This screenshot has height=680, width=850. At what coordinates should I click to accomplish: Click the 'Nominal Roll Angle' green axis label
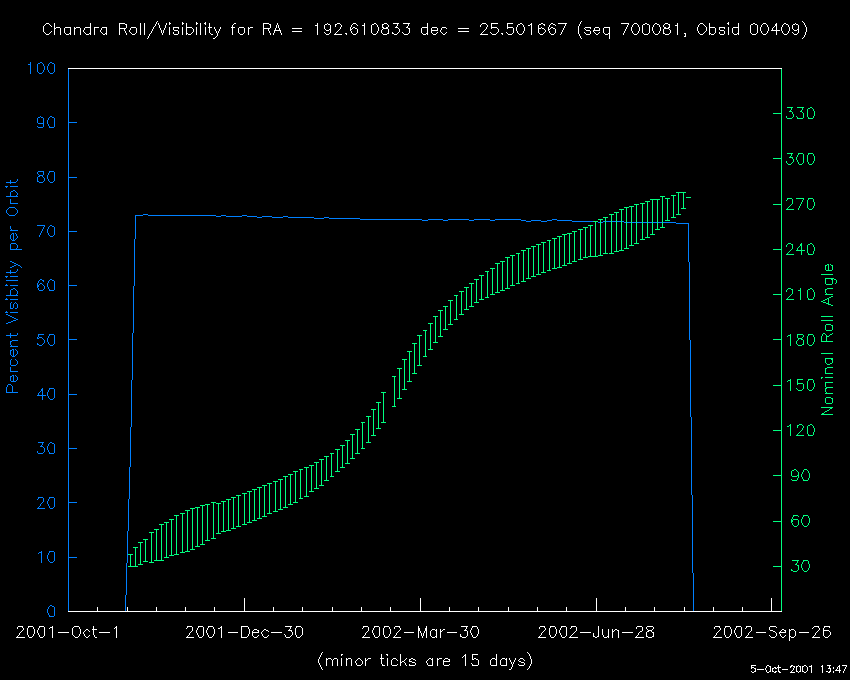click(x=828, y=340)
